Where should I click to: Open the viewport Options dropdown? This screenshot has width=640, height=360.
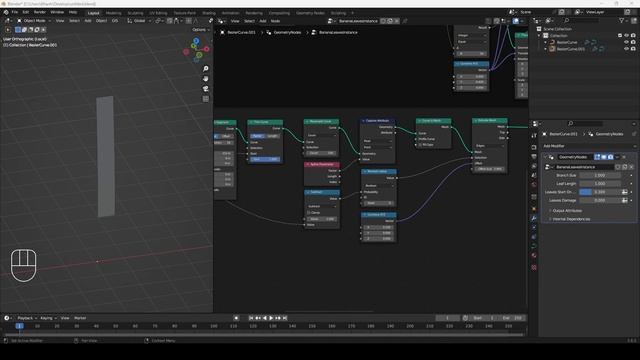coord(200,30)
